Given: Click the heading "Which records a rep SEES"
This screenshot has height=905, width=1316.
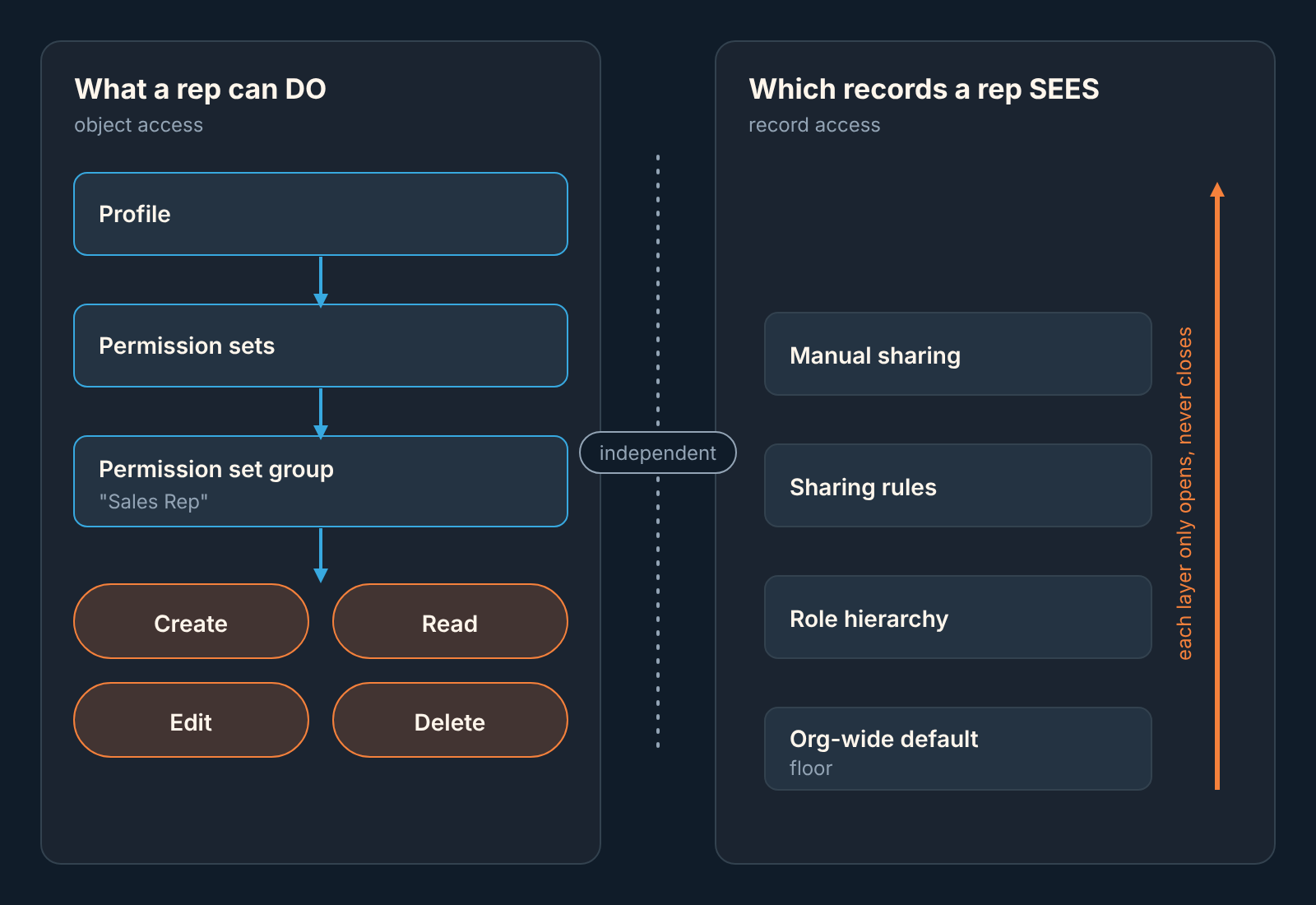Looking at the screenshot, I should coord(924,89).
